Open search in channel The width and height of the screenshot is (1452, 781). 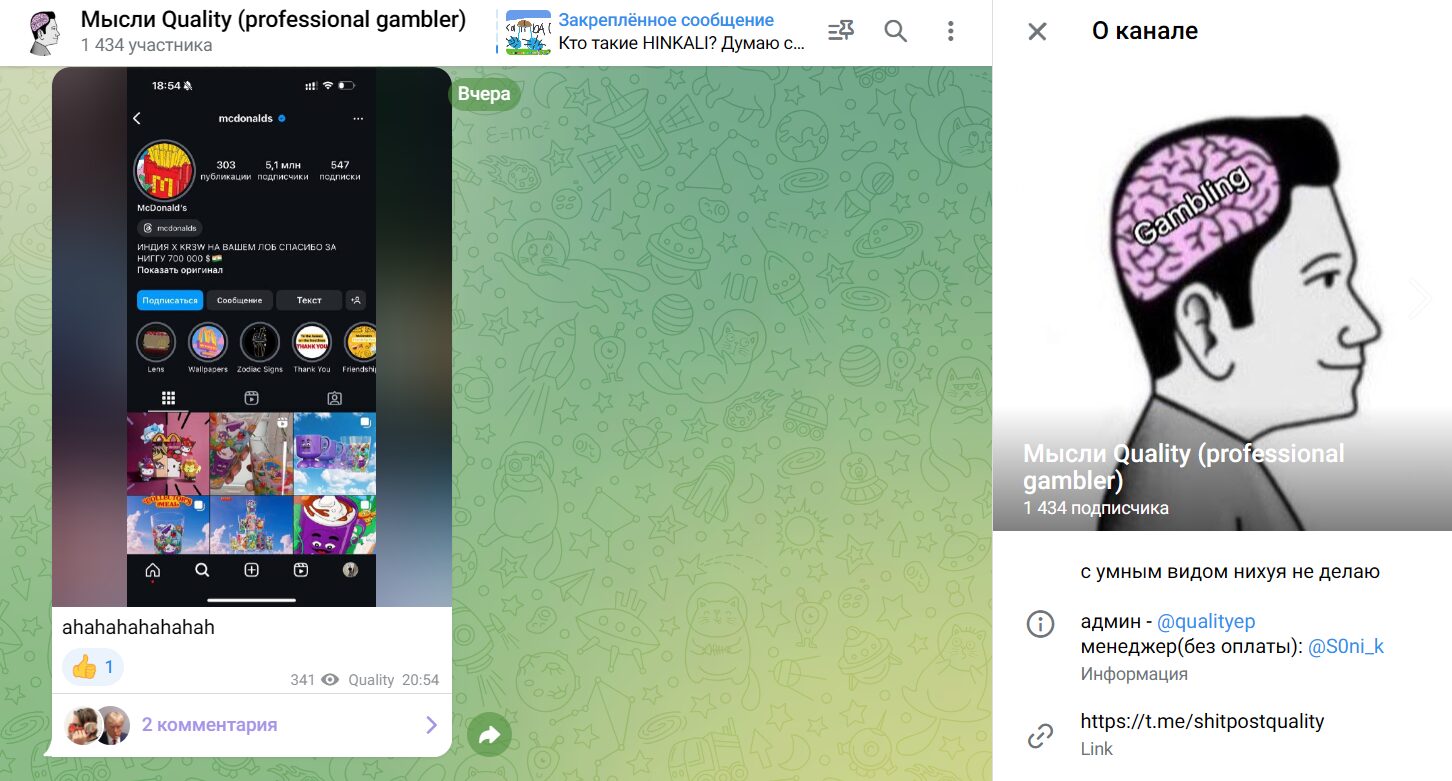point(896,32)
